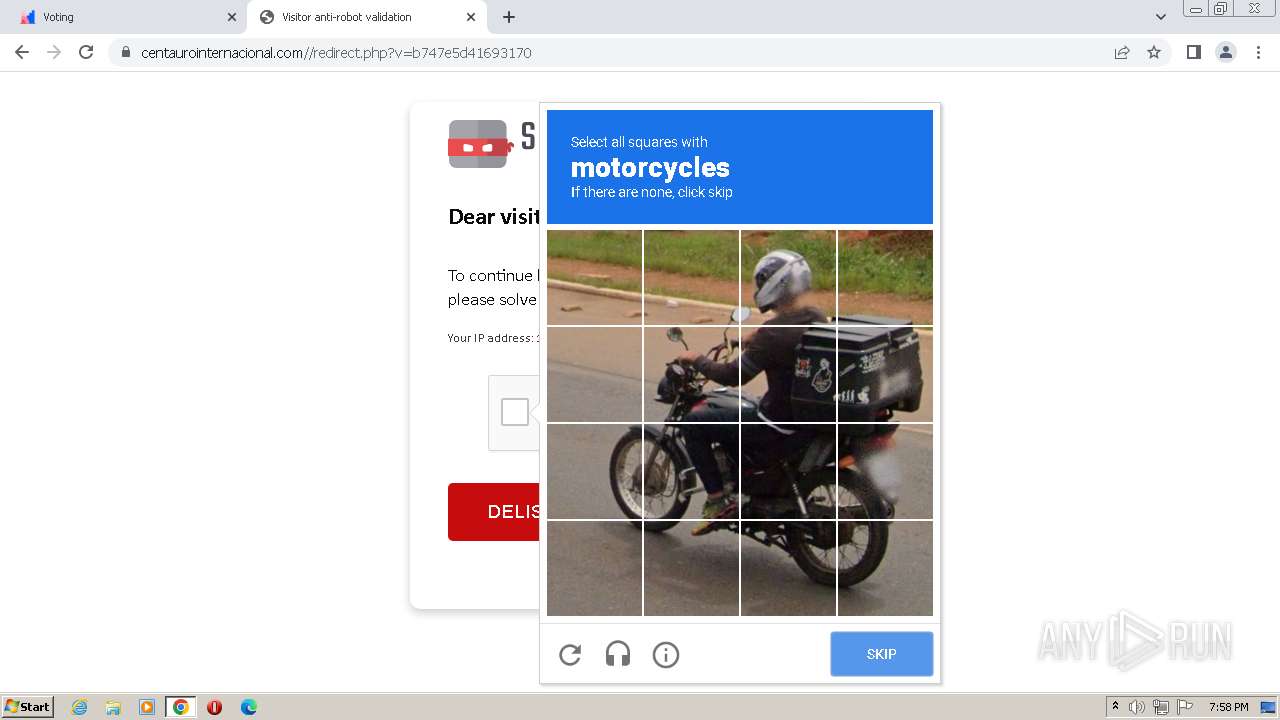The width and height of the screenshot is (1280, 720).
Task: Click the browser forward arrow
Action: pos(54,52)
